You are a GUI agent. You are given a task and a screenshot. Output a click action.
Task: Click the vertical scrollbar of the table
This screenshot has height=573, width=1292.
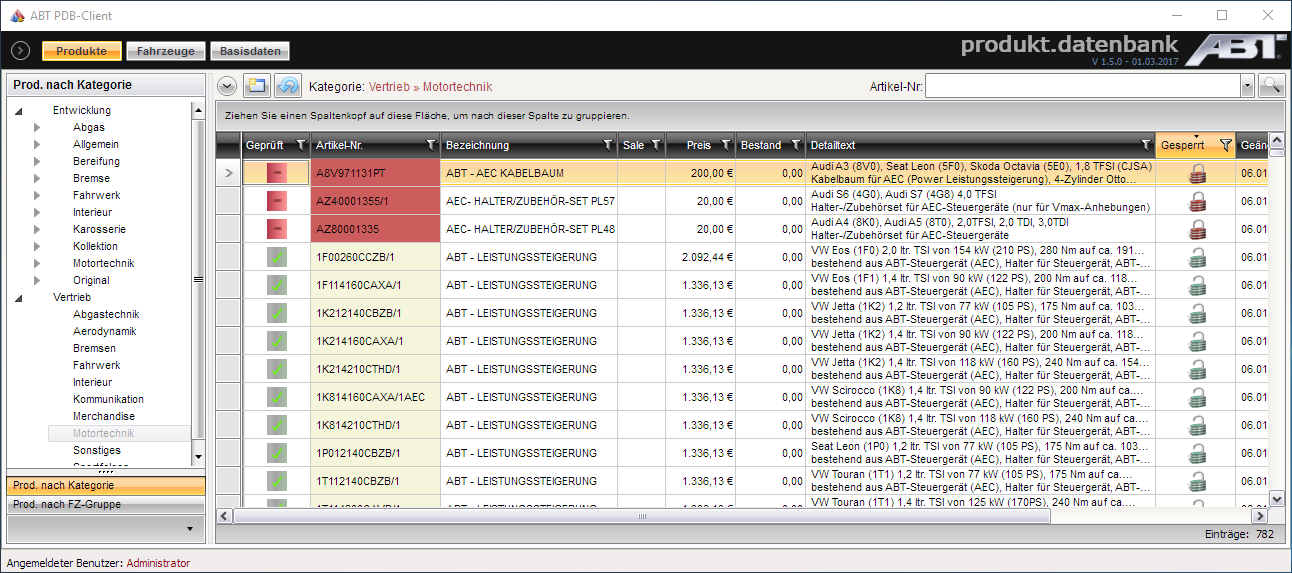pyautogui.click(x=1276, y=320)
